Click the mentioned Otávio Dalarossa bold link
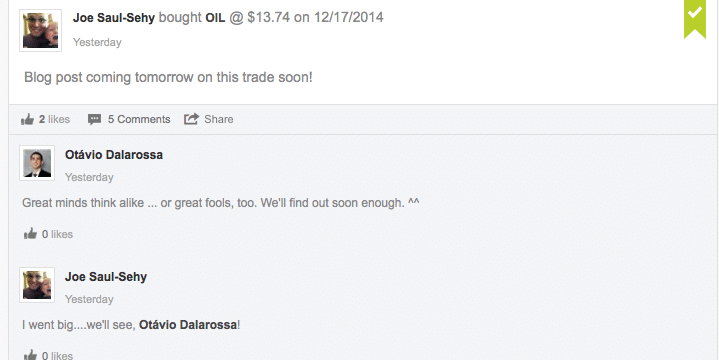 click(188, 325)
